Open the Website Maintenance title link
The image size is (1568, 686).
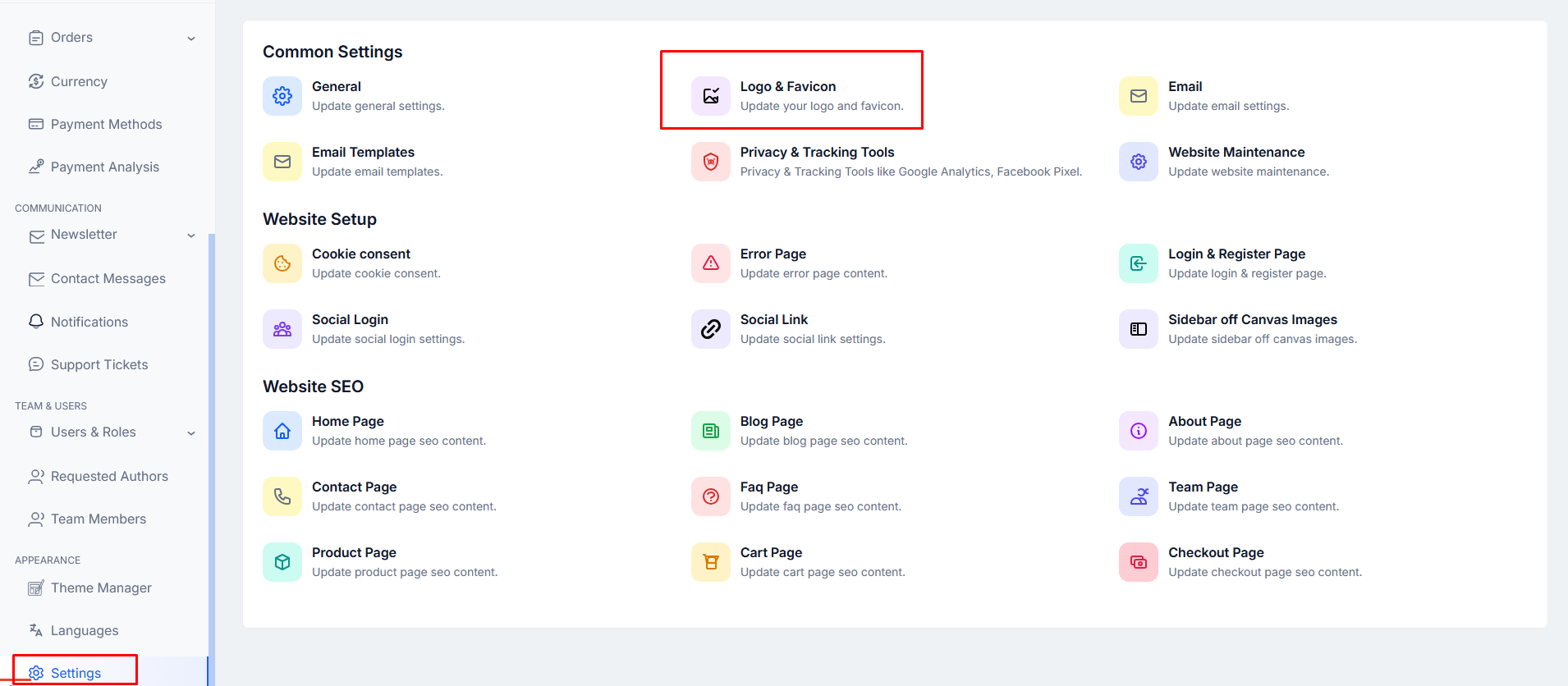[1236, 152]
